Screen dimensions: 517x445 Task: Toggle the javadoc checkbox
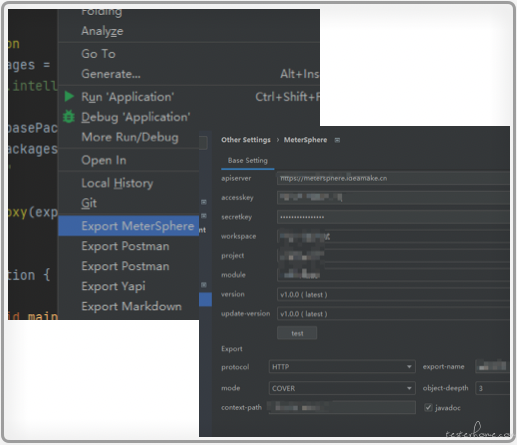pos(428,407)
